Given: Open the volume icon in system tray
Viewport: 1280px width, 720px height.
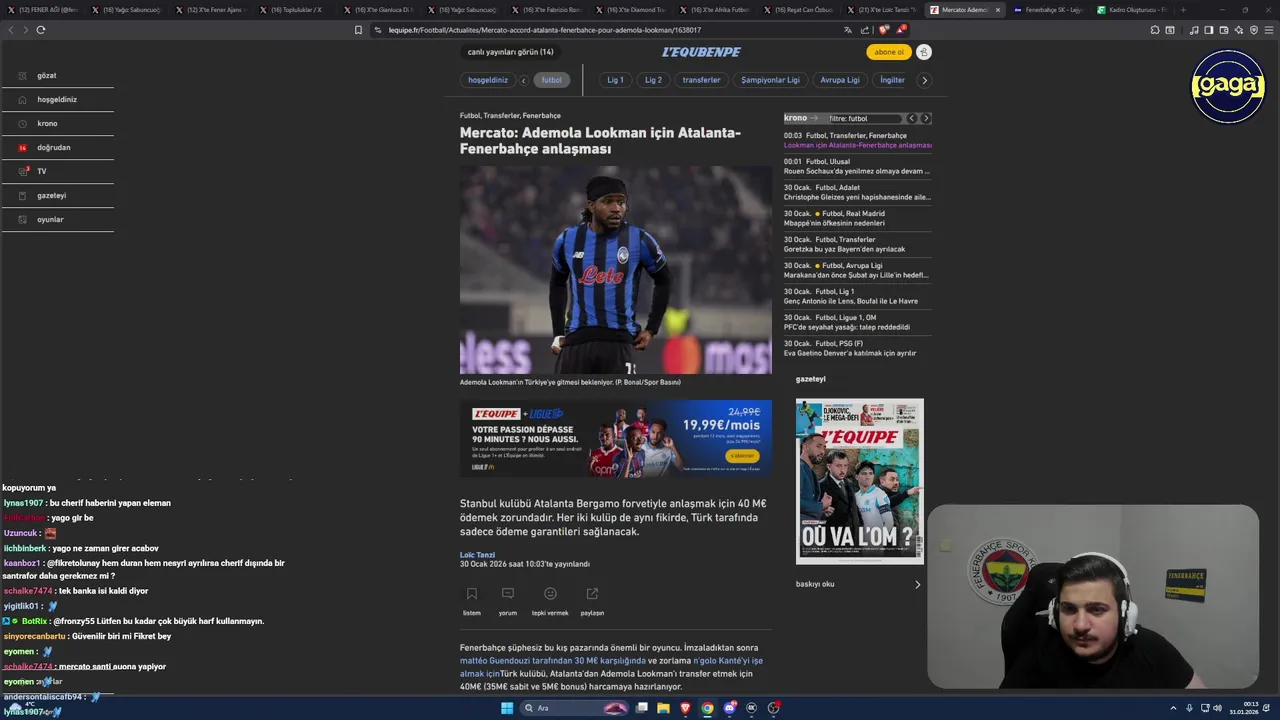Looking at the screenshot, I should pyautogui.click(x=1217, y=708).
